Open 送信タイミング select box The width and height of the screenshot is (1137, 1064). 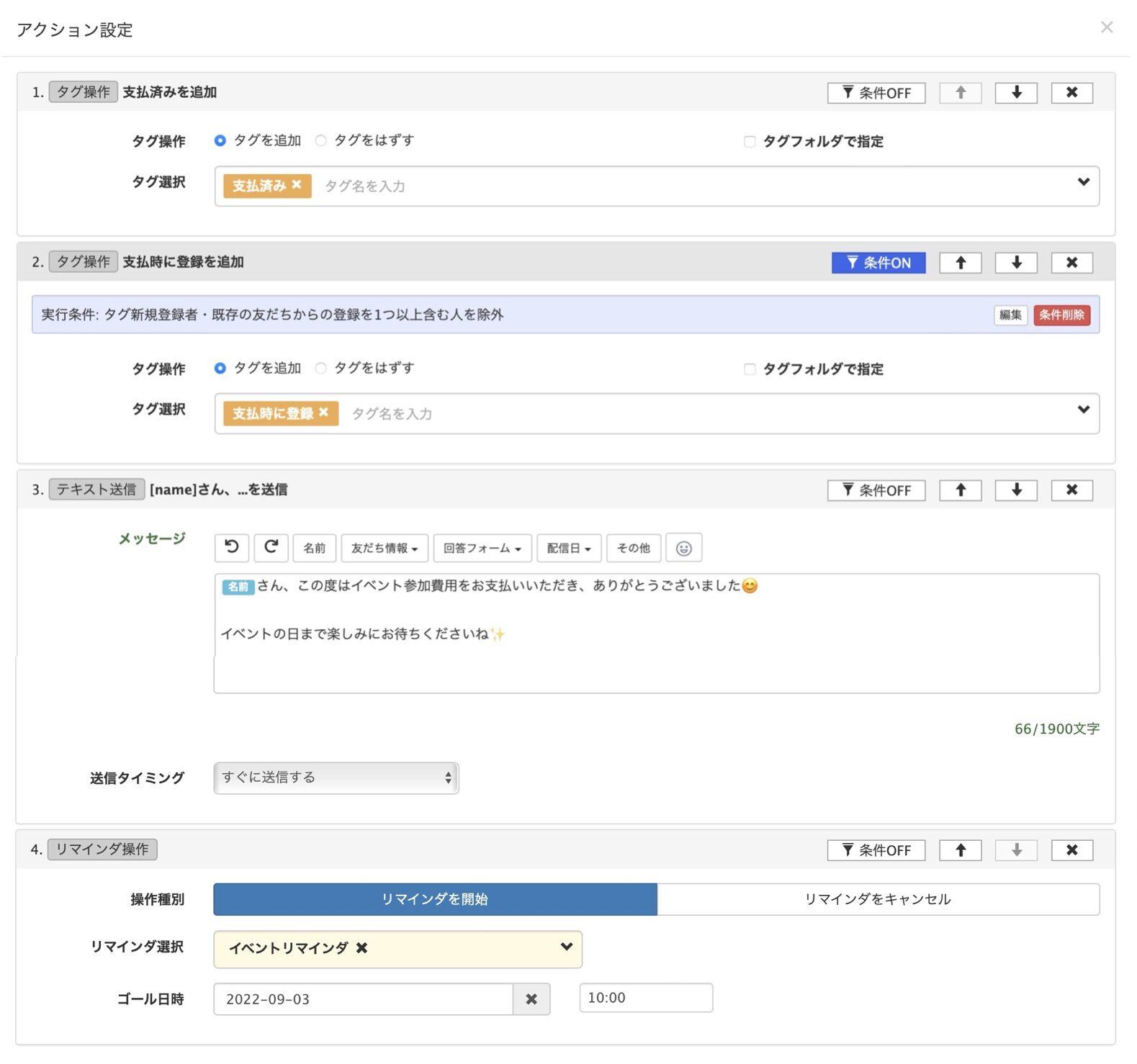pyautogui.click(x=336, y=778)
